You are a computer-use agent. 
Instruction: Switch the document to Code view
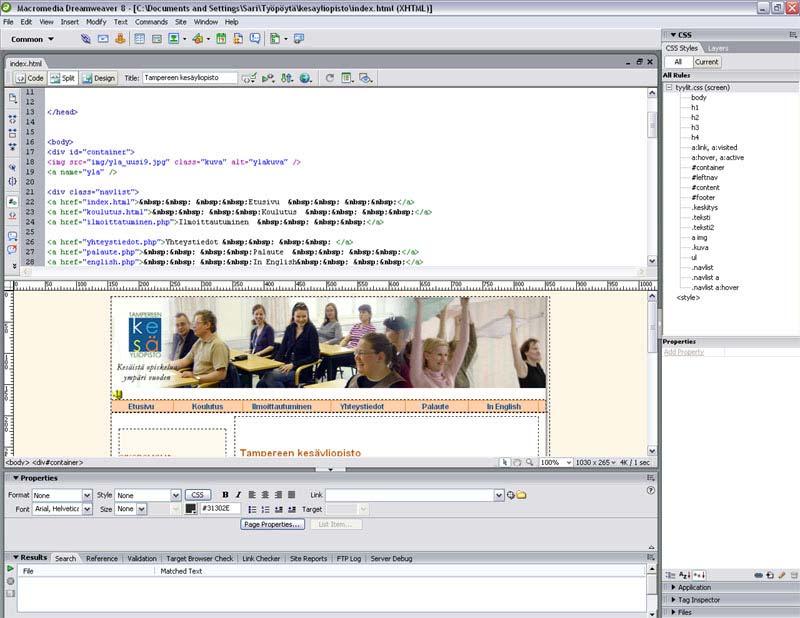pos(30,78)
